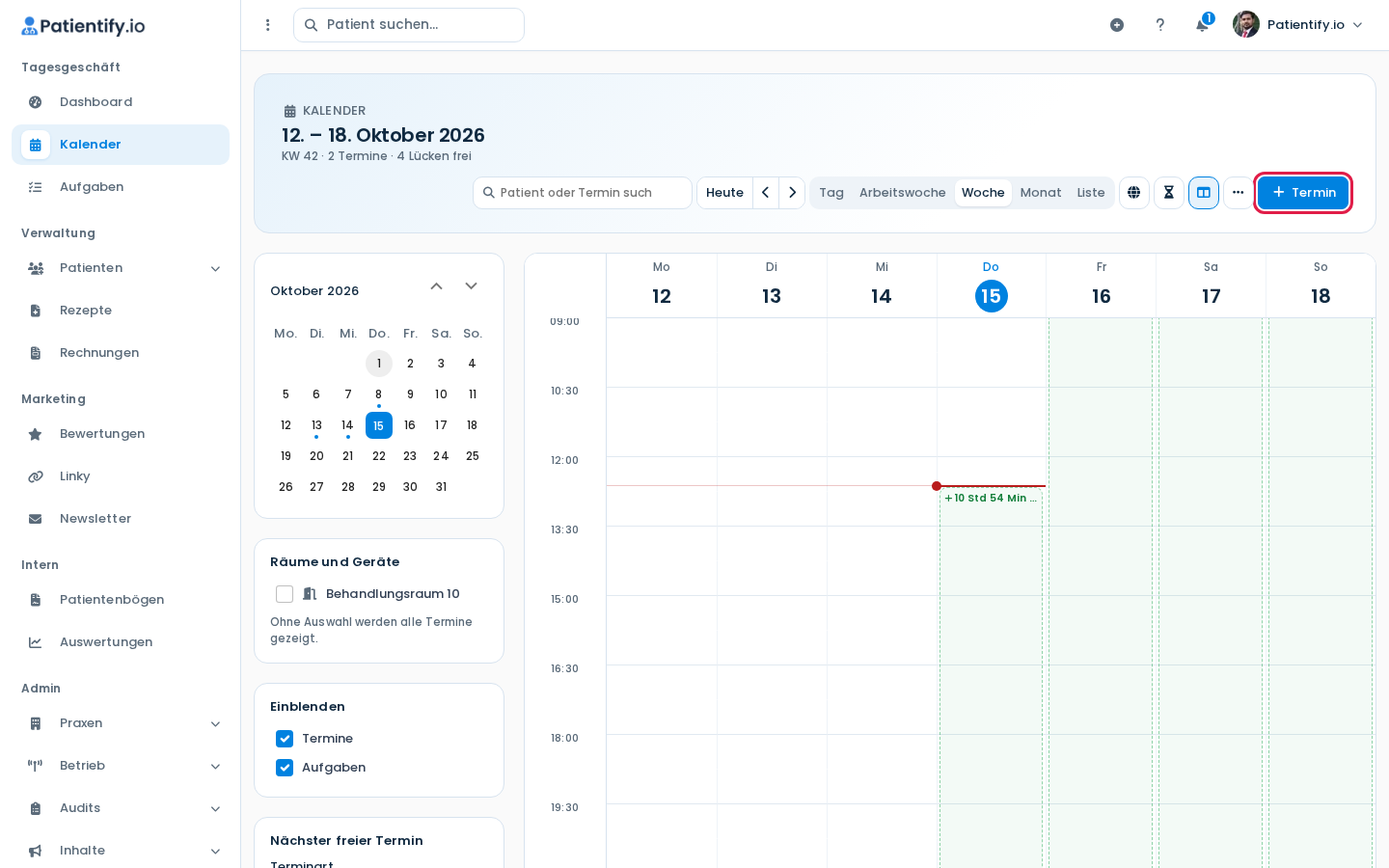
Task: Select October 22 in mini calendar
Action: click(379, 456)
